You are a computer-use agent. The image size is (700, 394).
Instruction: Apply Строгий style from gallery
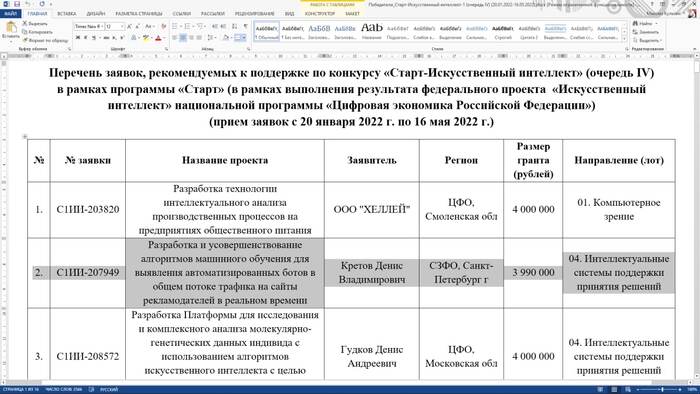(x=503, y=32)
